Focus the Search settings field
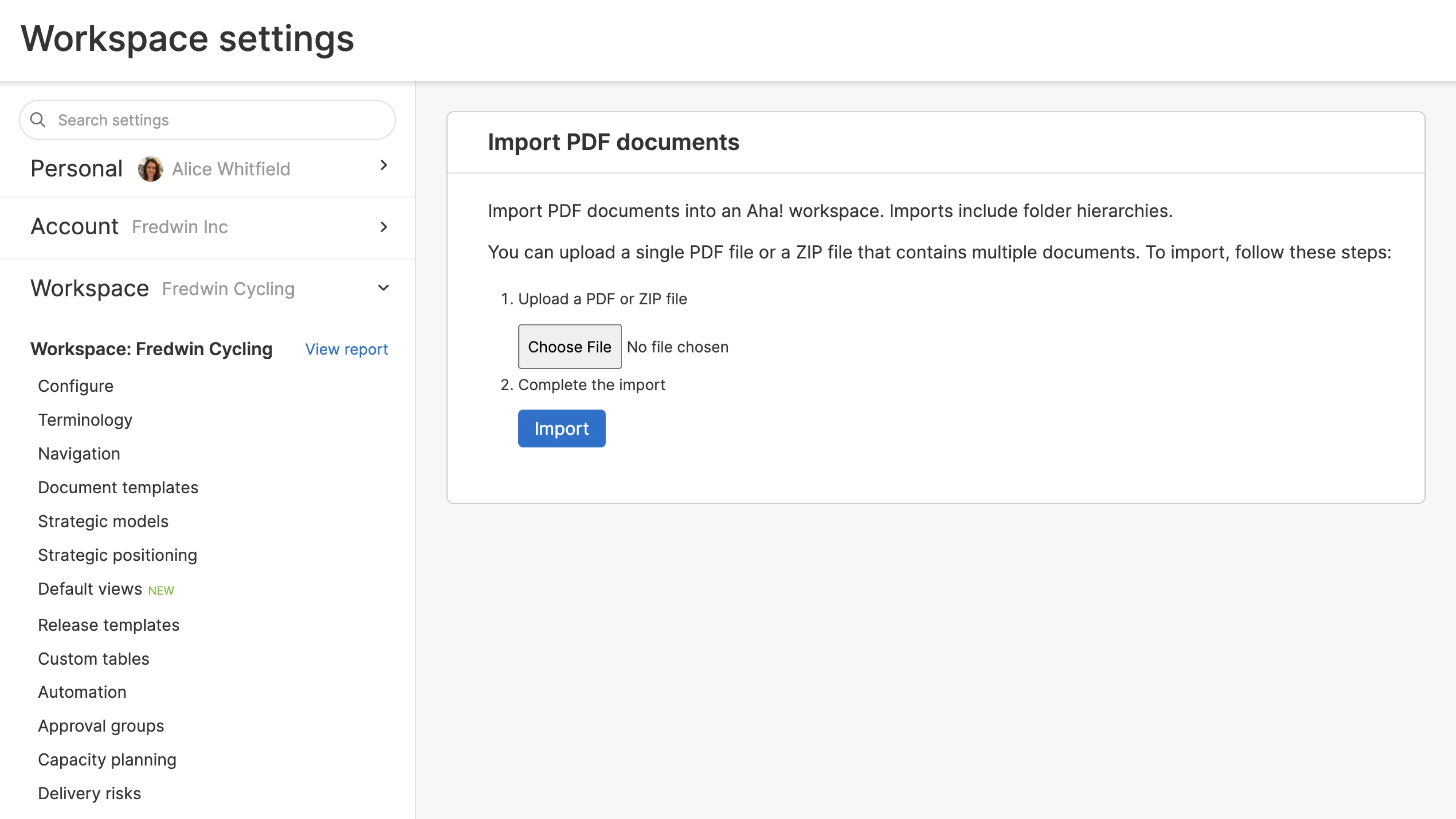1456x819 pixels. pyautogui.click(x=220, y=120)
